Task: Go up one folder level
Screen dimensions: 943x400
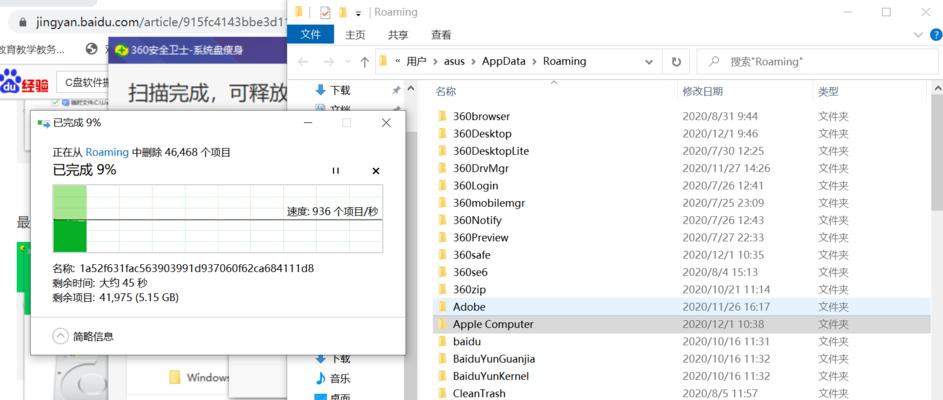Action: tap(364, 61)
